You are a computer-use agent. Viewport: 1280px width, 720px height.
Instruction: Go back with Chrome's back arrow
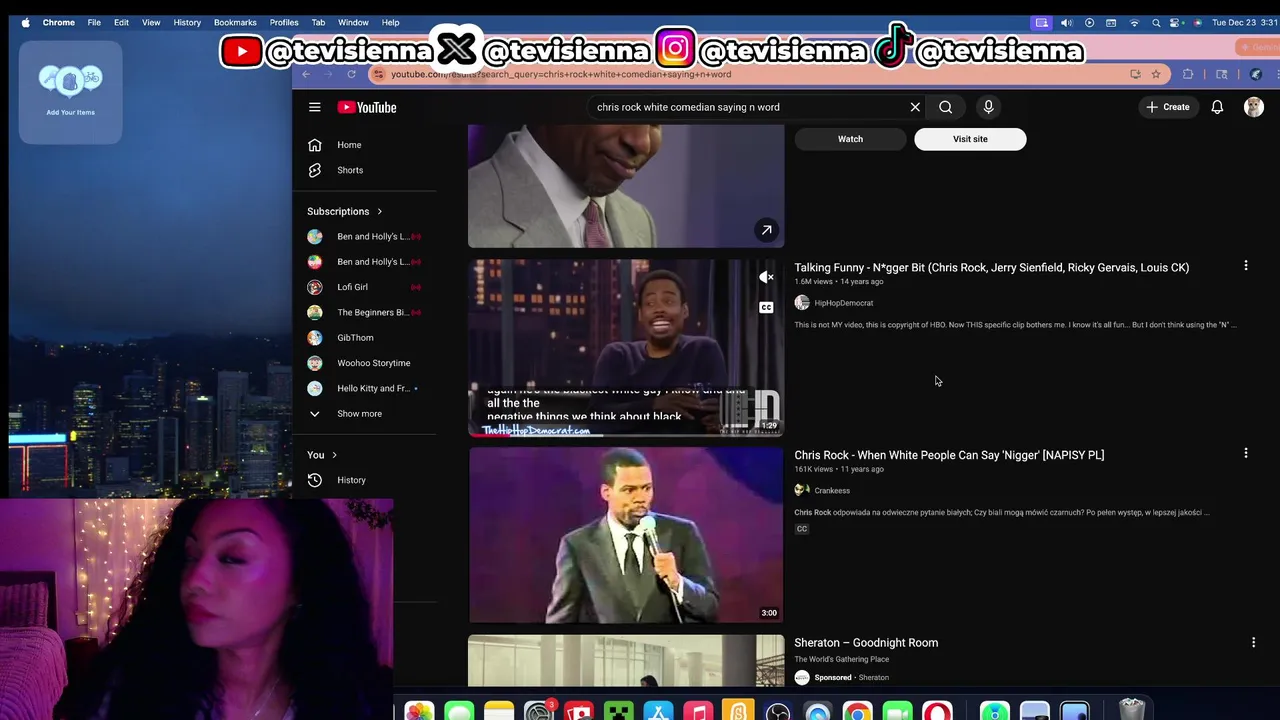coord(307,74)
